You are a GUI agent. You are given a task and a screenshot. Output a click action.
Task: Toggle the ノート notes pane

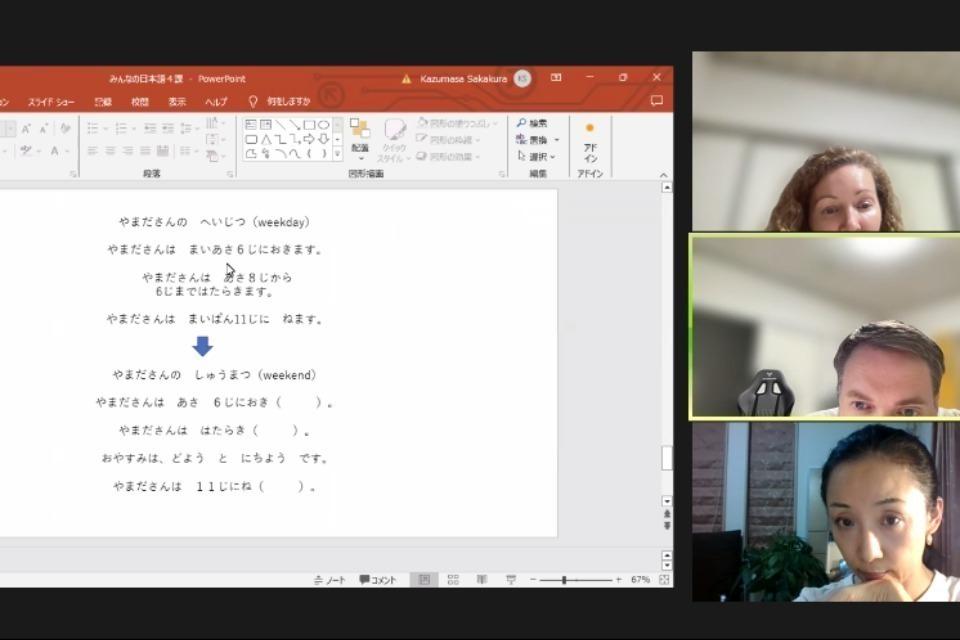(330, 580)
